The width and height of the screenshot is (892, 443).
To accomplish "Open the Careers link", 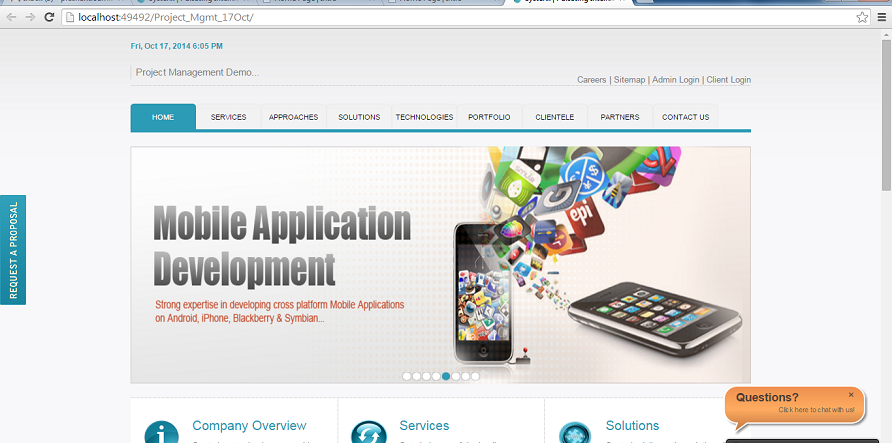I will (x=592, y=80).
